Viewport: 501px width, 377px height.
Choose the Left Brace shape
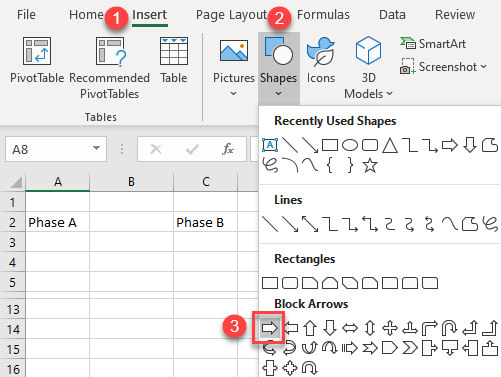pos(330,165)
